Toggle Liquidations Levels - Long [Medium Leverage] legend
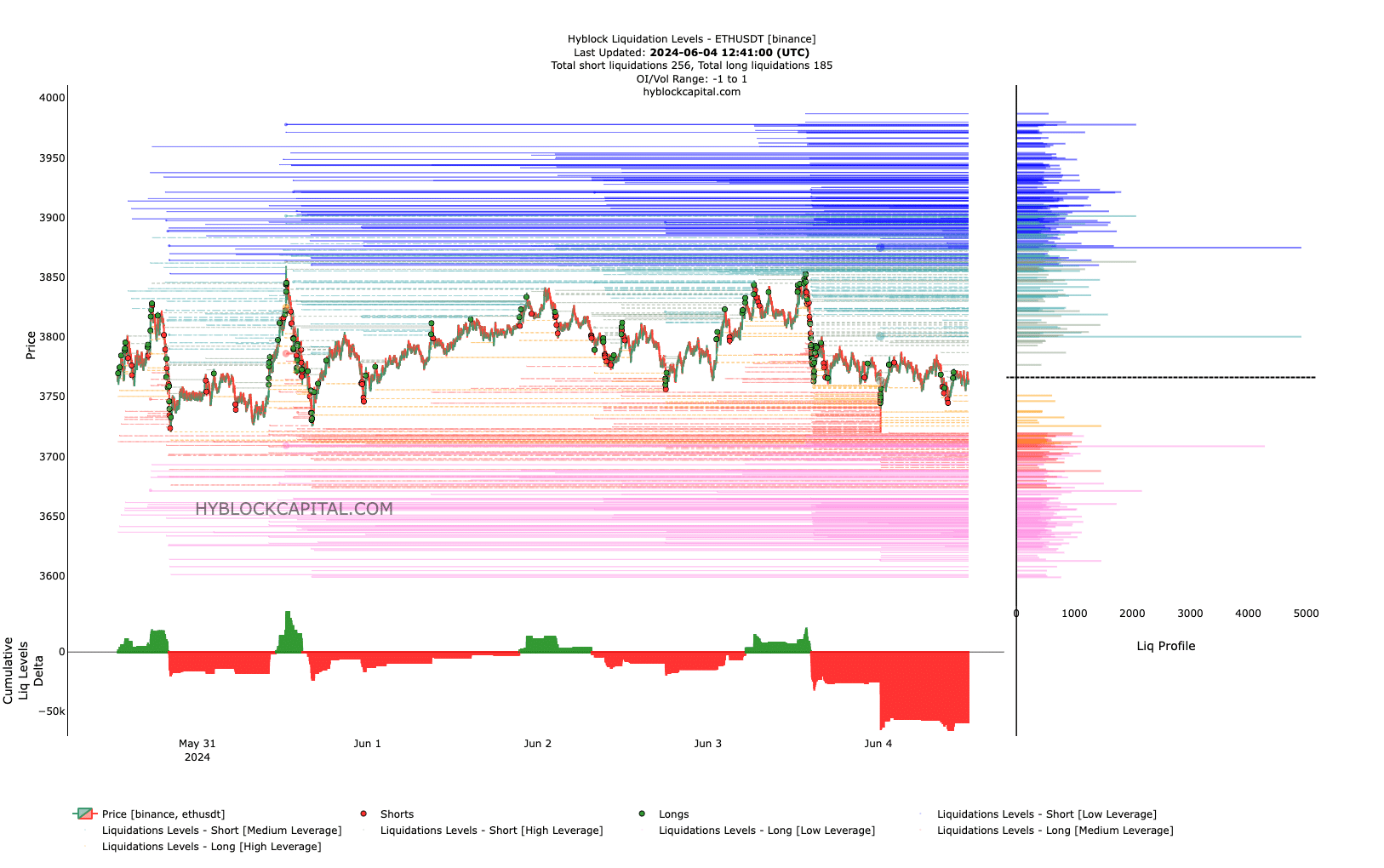The image size is (1384, 868). click(x=1046, y=831)
